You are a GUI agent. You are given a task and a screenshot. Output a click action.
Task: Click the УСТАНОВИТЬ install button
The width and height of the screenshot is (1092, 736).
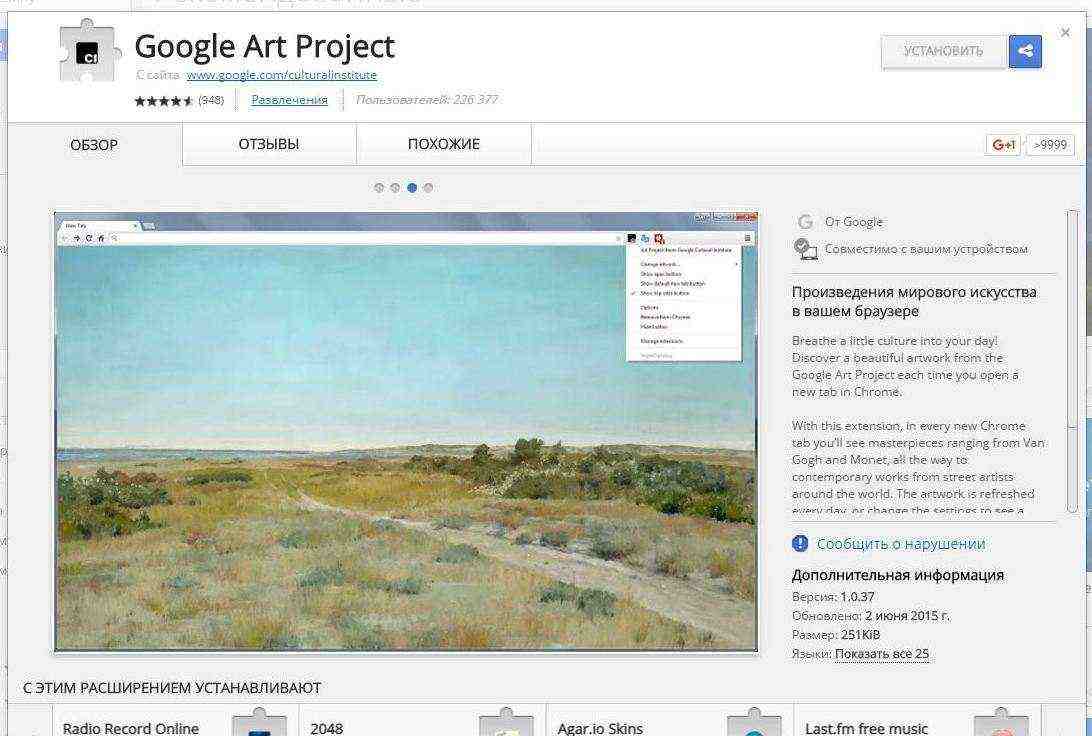[943, 51]
